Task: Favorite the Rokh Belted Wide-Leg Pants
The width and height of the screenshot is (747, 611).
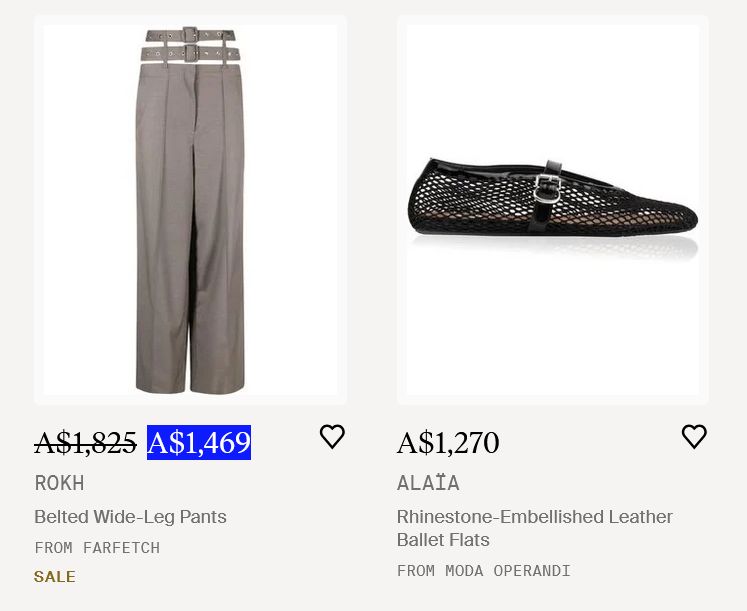Action: [x=332, y=437]
